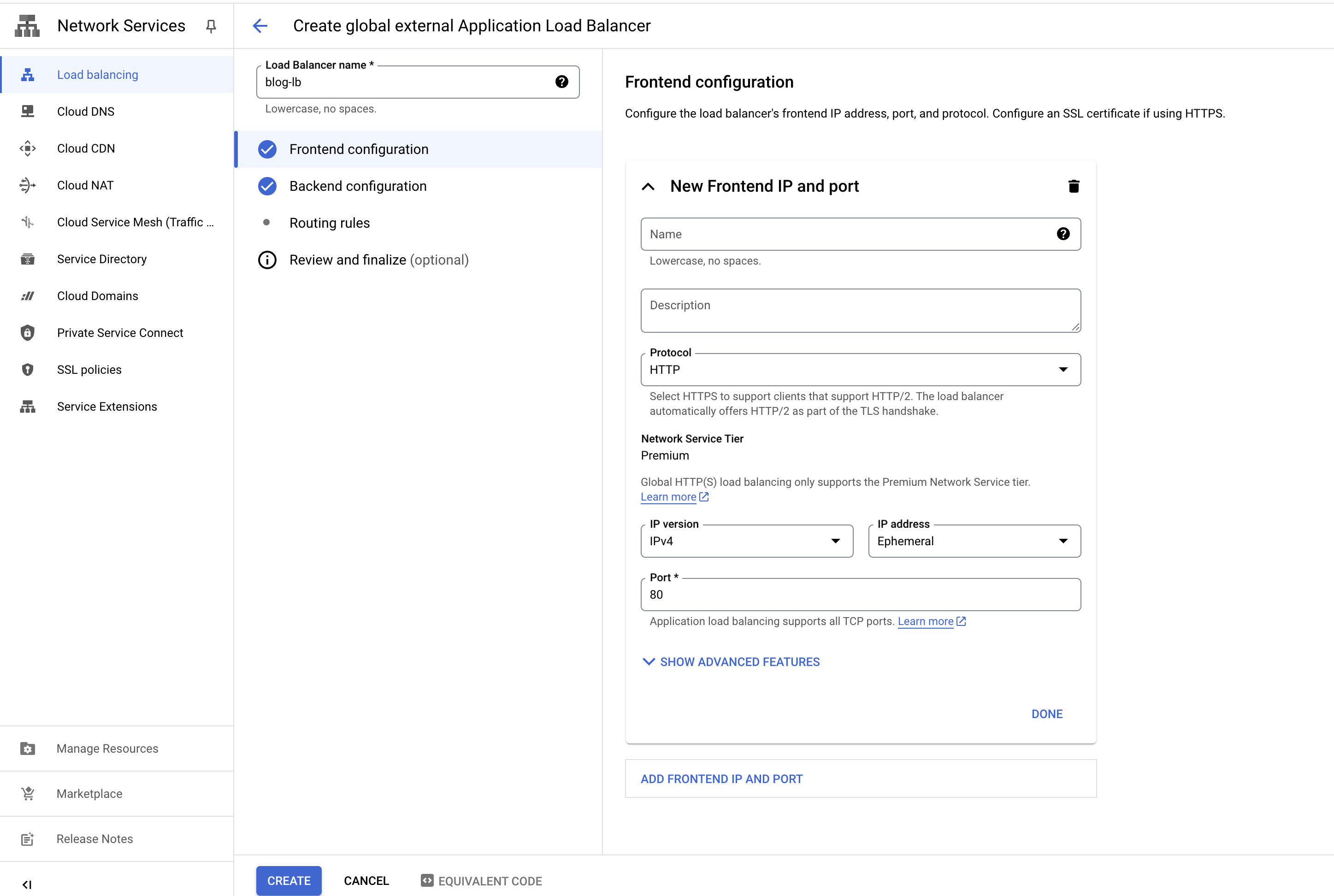Open Cloud Domains in the sidebar
This screenshot has width=1334, height=896.
[117, 296]
